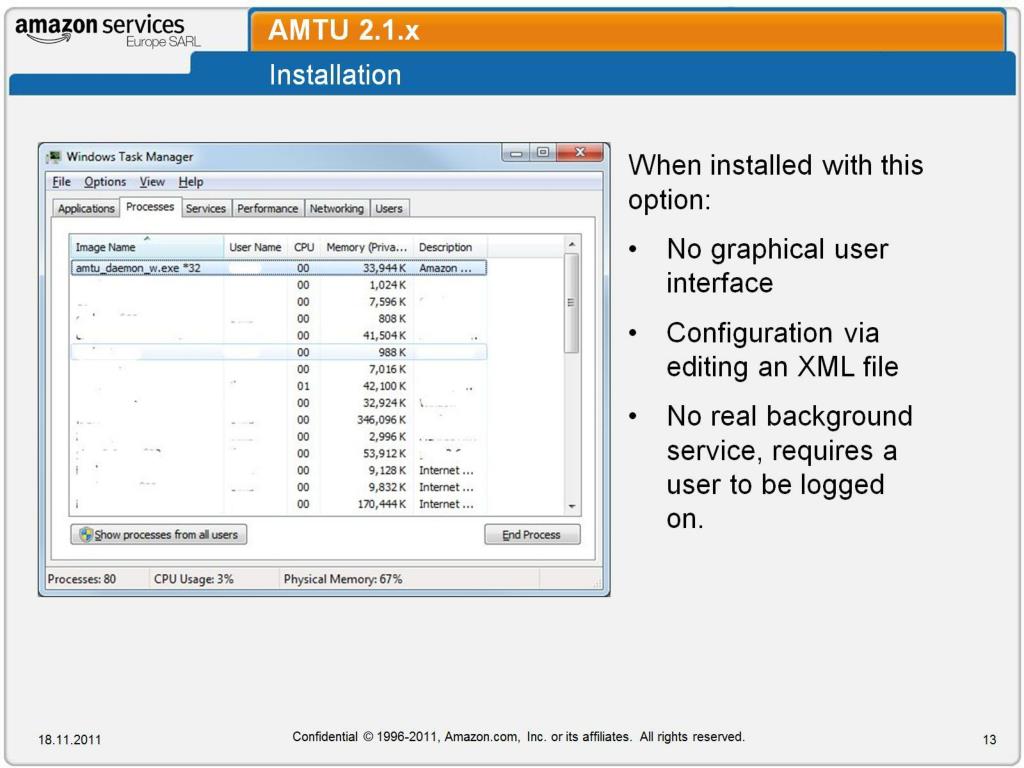Viewport: 1024px width, 768px height.
Task: Select the amtu_daemon_w.exe *32 process row
Action: (279, 268)
